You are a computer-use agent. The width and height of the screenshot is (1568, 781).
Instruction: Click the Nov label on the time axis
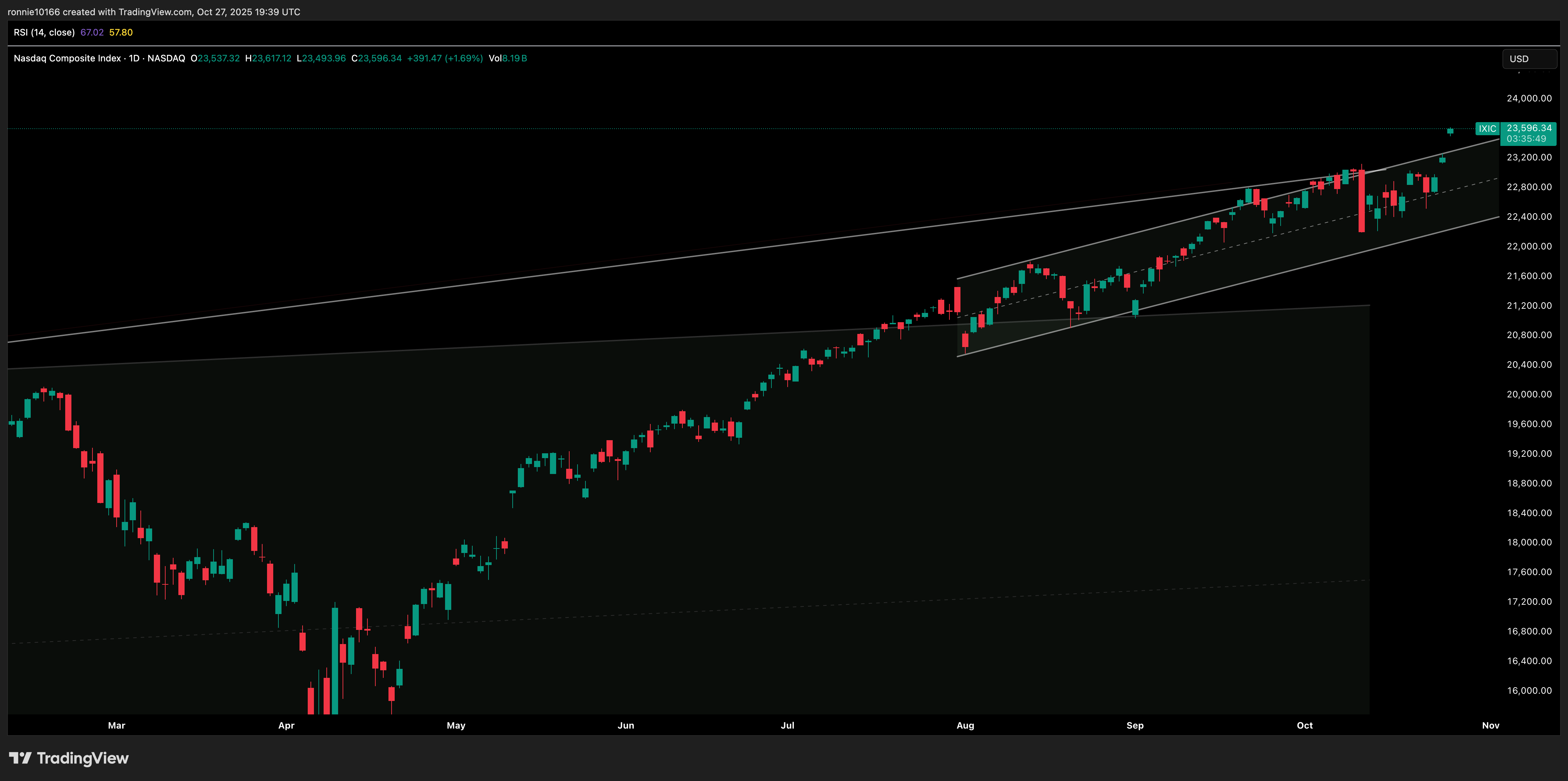tap(1491, 725)
